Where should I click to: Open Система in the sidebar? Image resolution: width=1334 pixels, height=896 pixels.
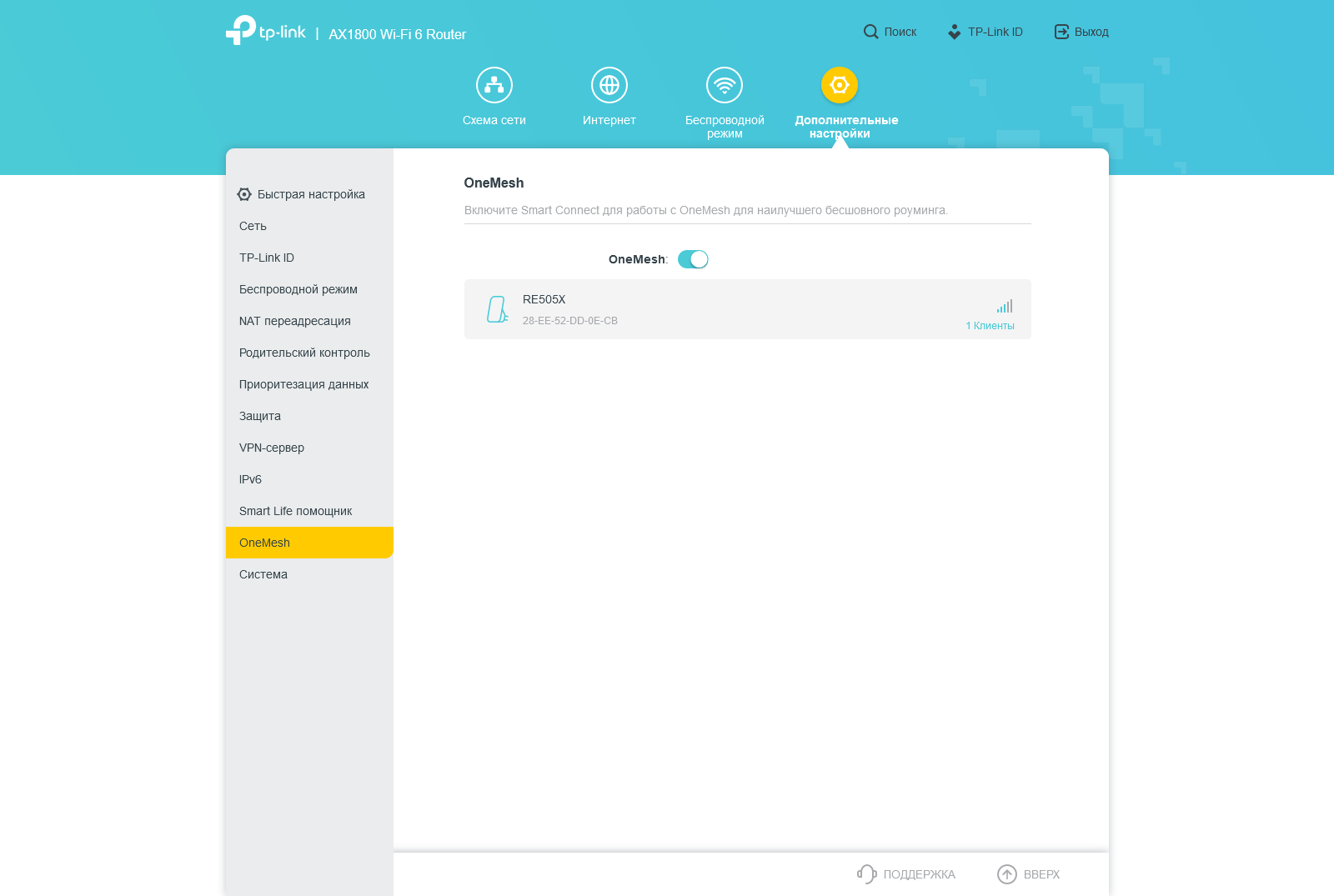(309, 574)
